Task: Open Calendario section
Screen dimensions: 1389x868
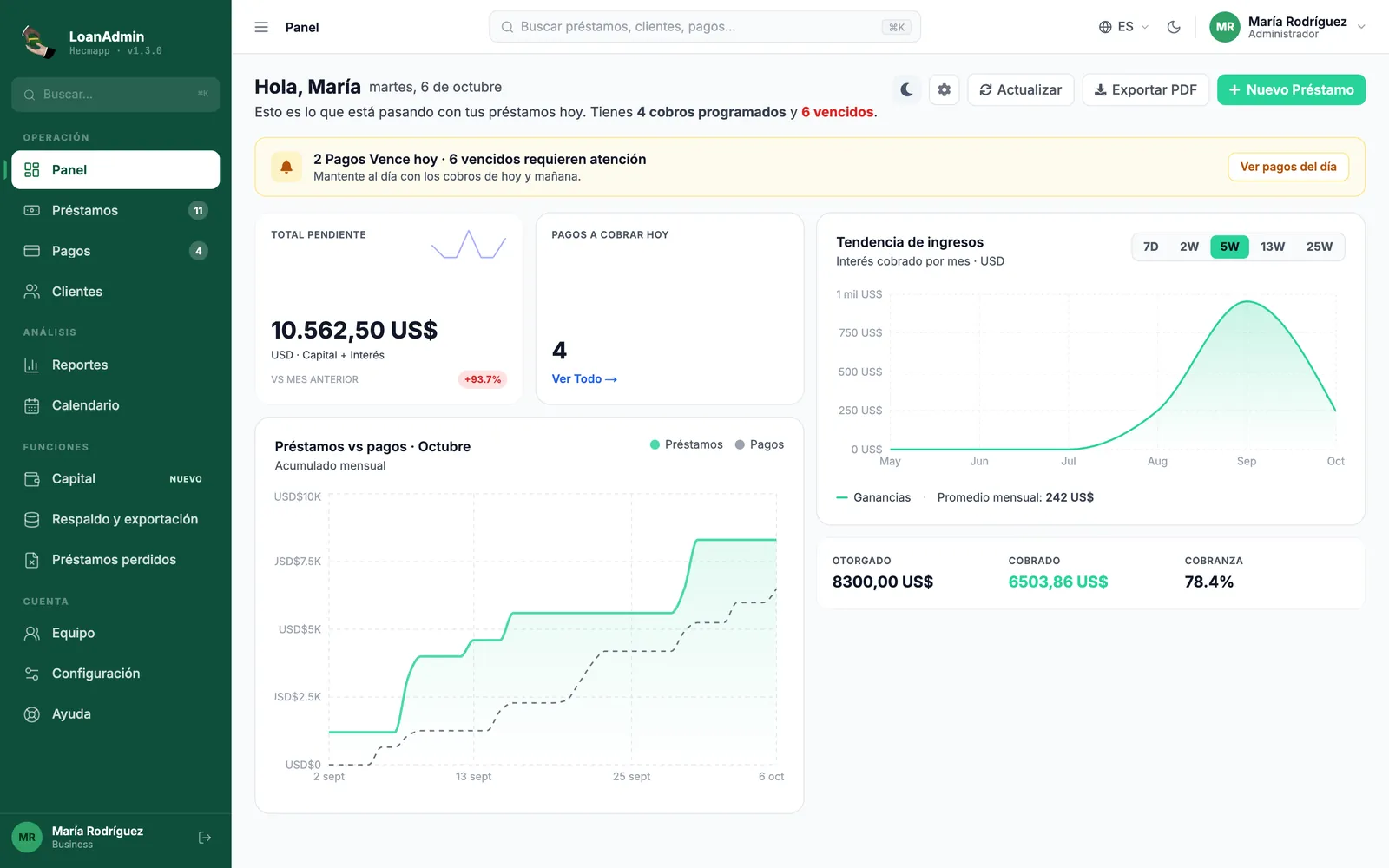Action: (x=115, y=405)
